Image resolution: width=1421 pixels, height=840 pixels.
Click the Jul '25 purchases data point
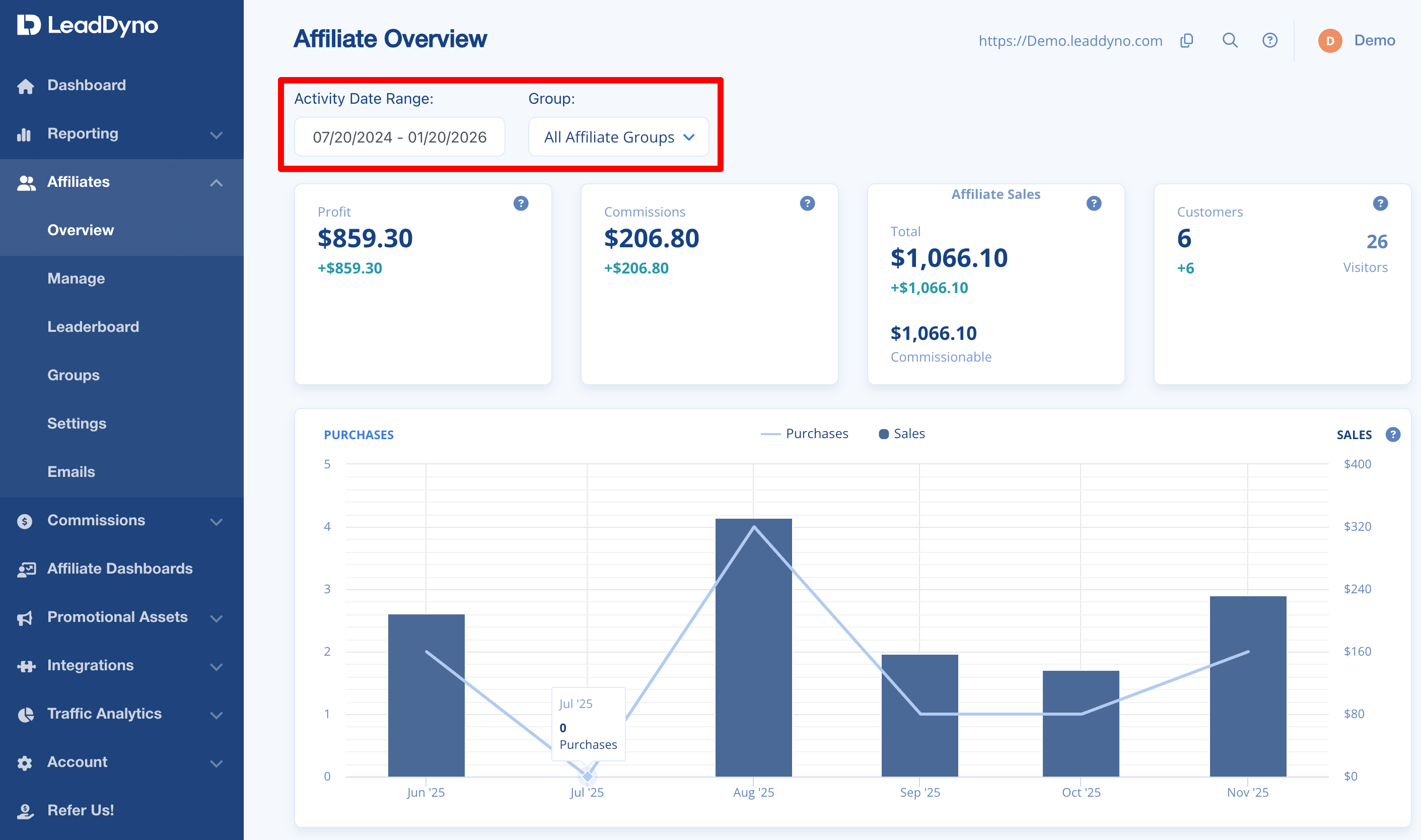pyautogui.click(x=588, y=776)
